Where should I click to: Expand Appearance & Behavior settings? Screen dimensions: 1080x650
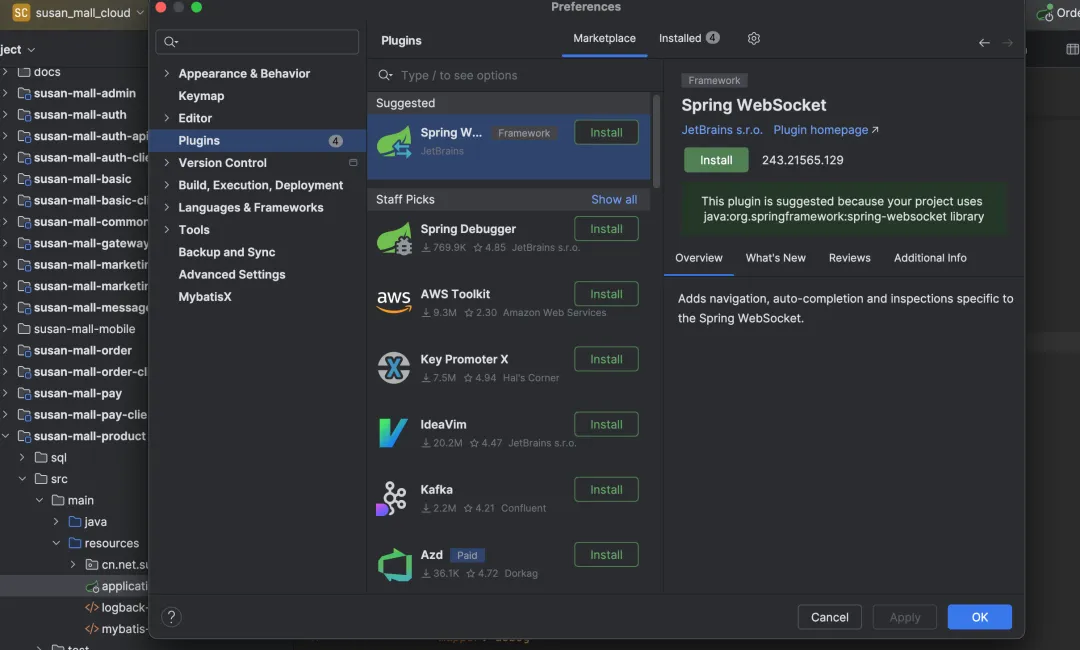click(x=167, y=74)
